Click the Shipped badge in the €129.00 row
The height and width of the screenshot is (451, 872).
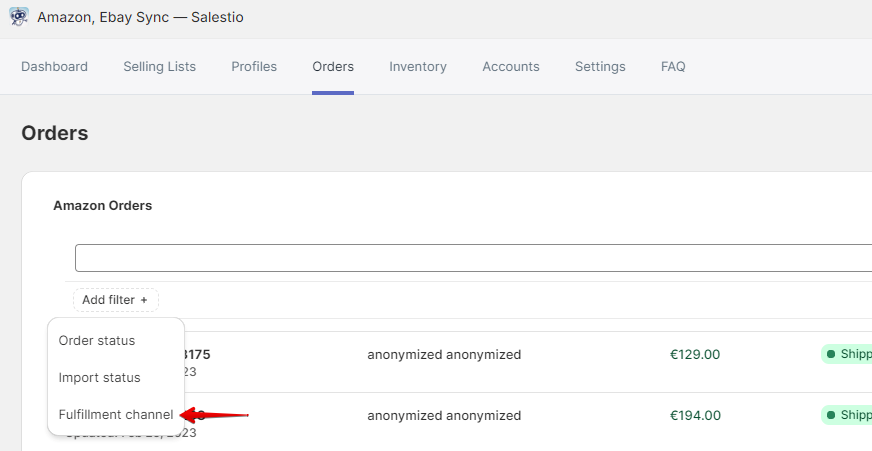(846, 354)
